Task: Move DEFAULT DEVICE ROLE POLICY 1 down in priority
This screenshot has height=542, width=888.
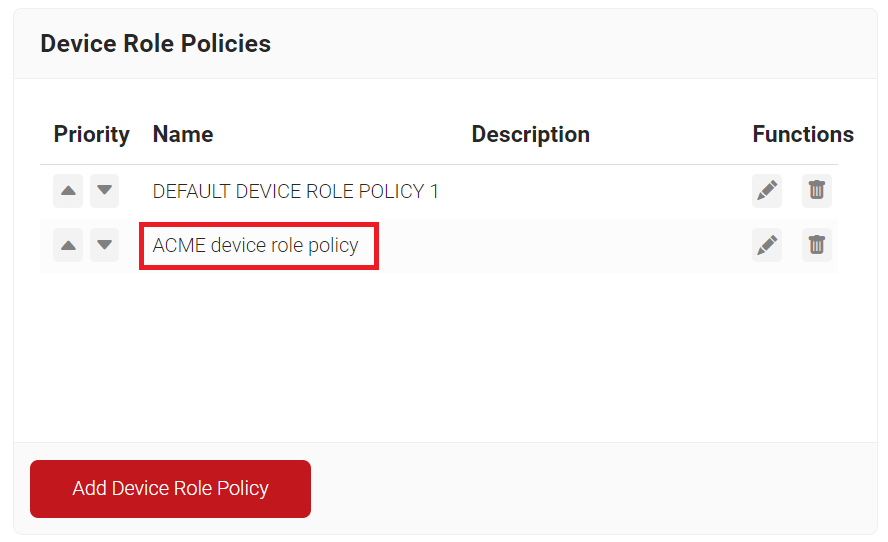Action: point(104,191)
